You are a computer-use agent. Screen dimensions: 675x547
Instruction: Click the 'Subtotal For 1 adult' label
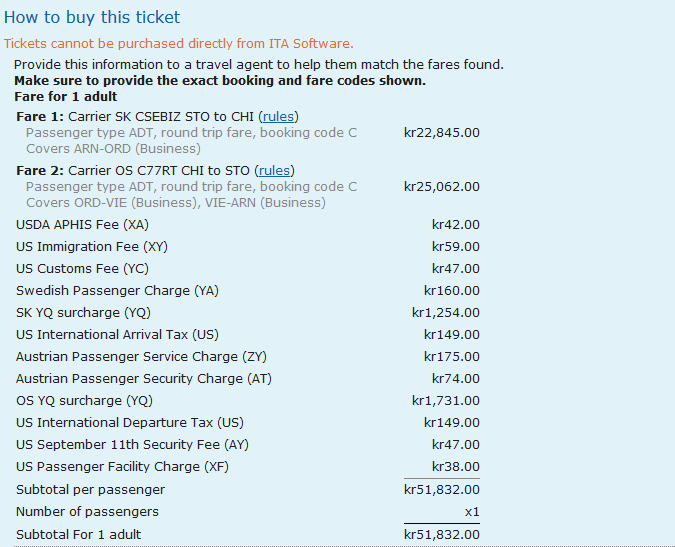[79, 535]
